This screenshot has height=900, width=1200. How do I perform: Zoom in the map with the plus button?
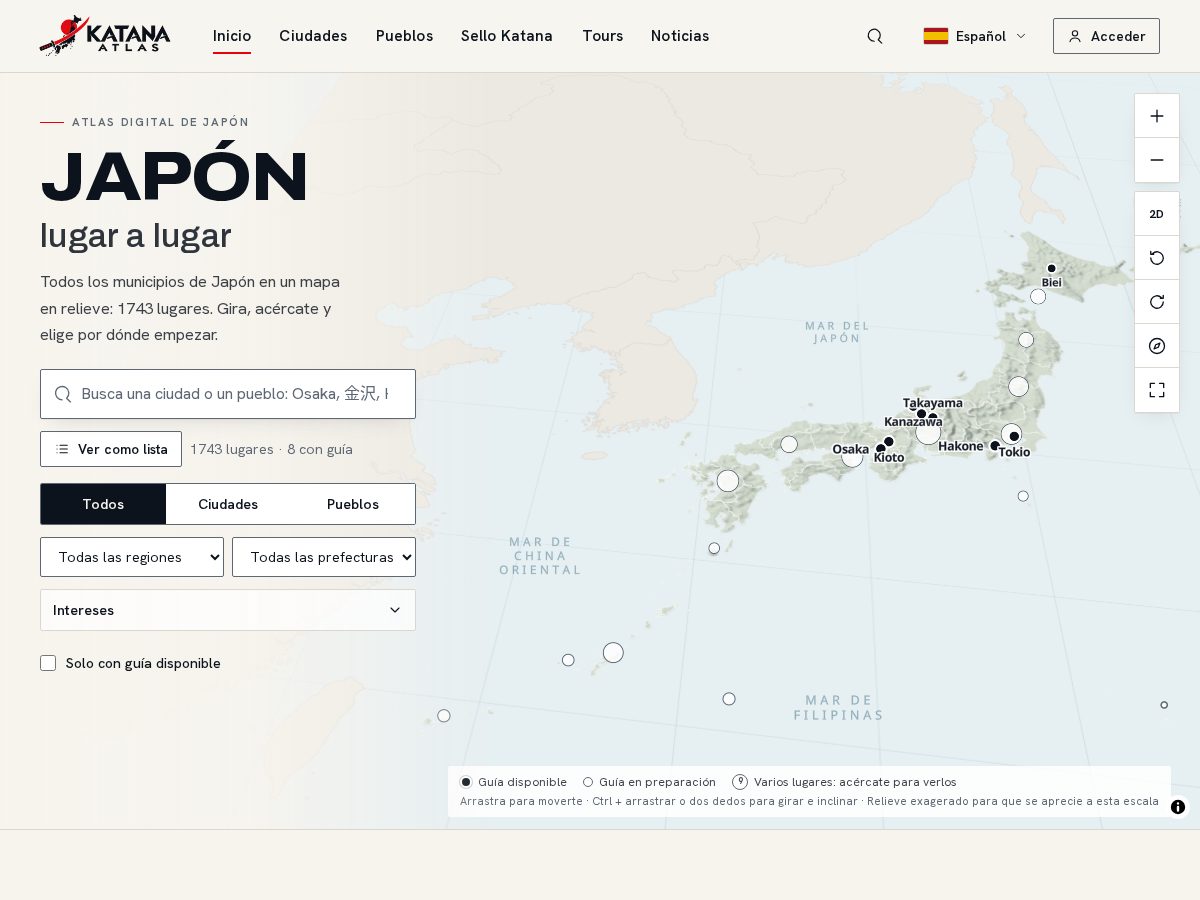pyautogui.click(x=1157, y=116)
